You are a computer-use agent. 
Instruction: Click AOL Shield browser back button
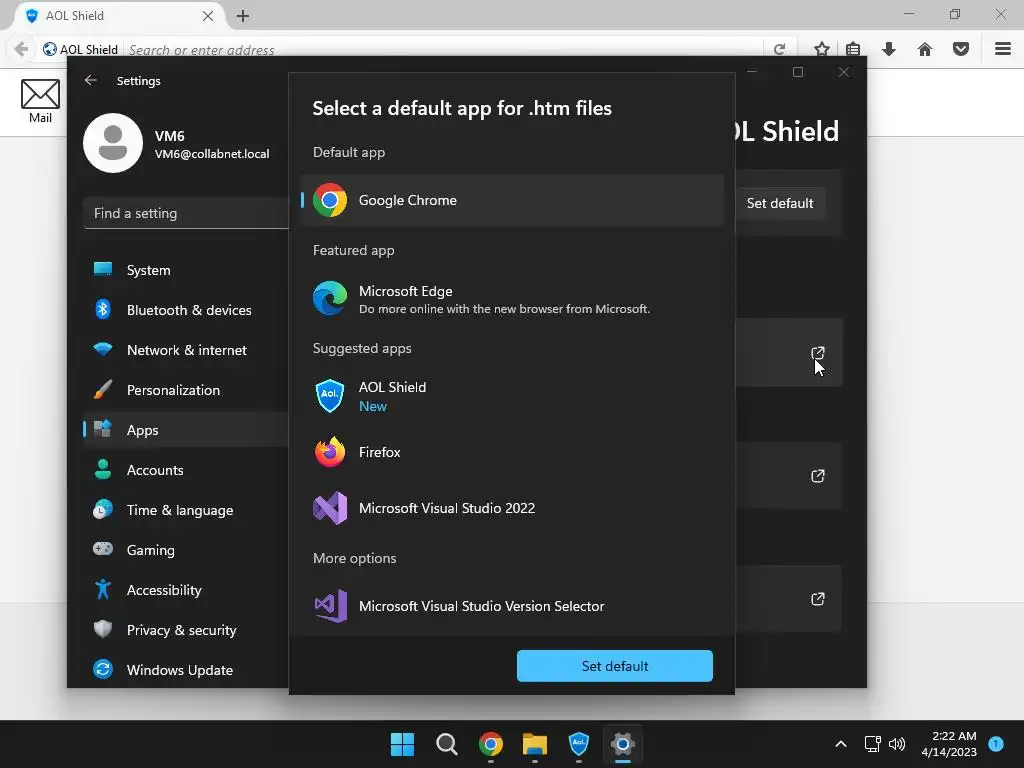point(21,49)
